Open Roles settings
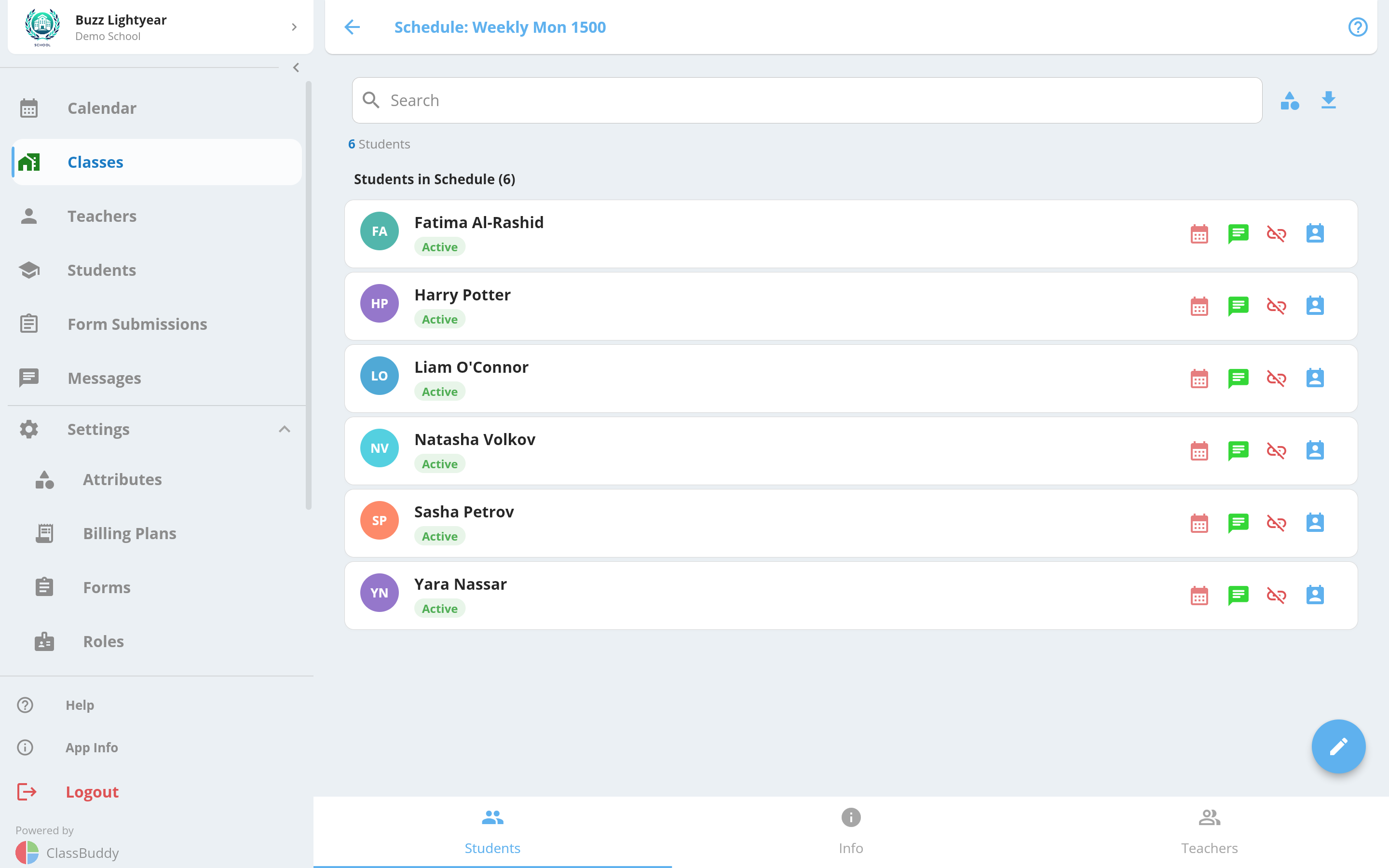 pyautogui.click(x=163, y=641)
